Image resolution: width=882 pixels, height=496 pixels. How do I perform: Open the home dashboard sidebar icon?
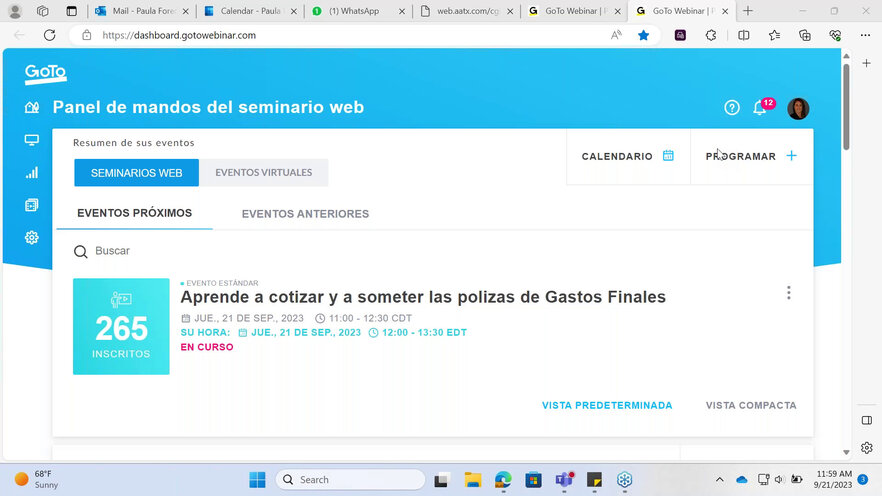[x=32, y=107]
